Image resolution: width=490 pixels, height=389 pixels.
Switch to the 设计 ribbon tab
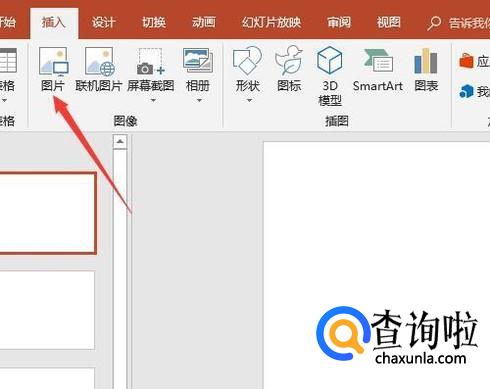pyautogui.click(x=104, y=22)
